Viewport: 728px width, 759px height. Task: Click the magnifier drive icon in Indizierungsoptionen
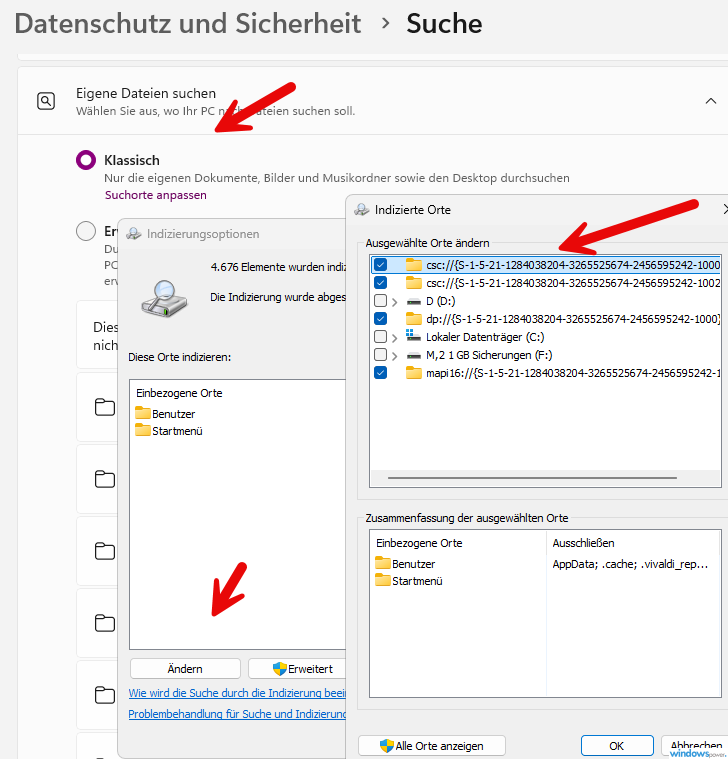pos(165,298)
